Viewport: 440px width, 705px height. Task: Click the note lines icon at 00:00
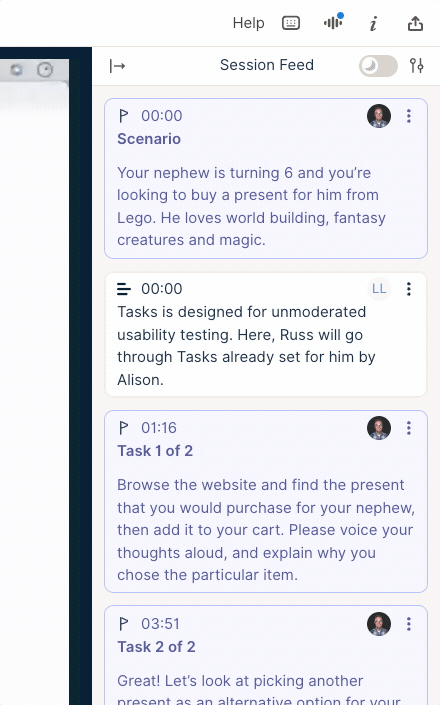click(x=124, y=289)
